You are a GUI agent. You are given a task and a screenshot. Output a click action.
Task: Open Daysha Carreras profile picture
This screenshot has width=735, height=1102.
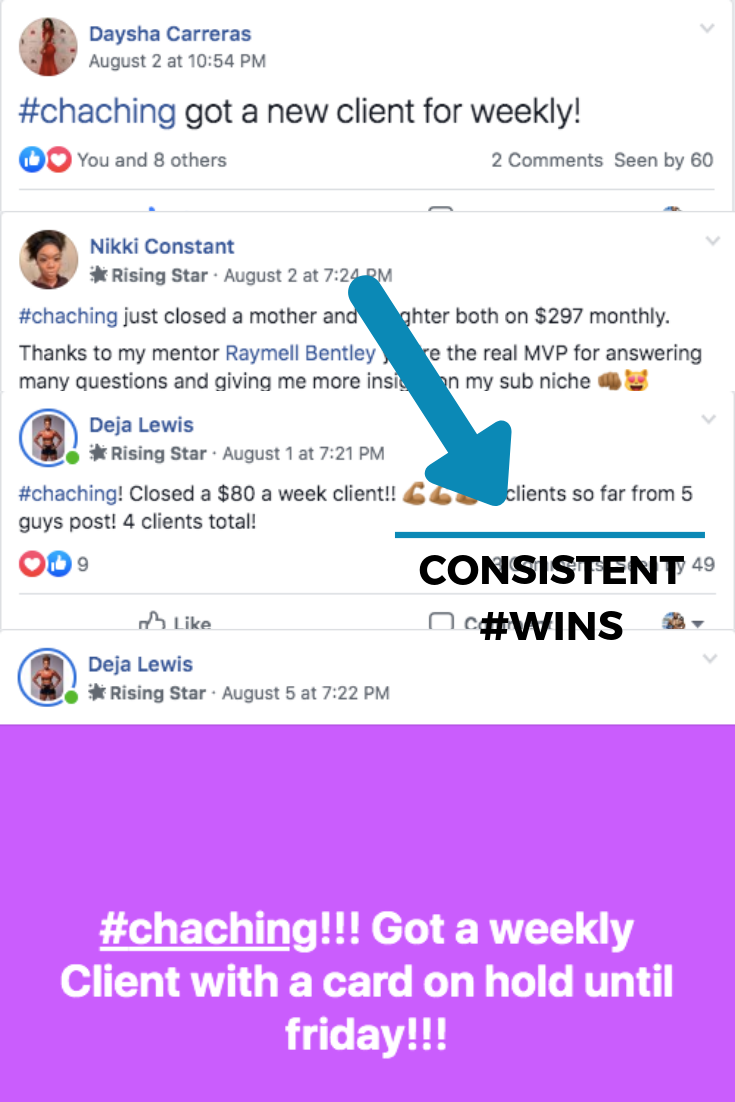[x=48, y=46]
